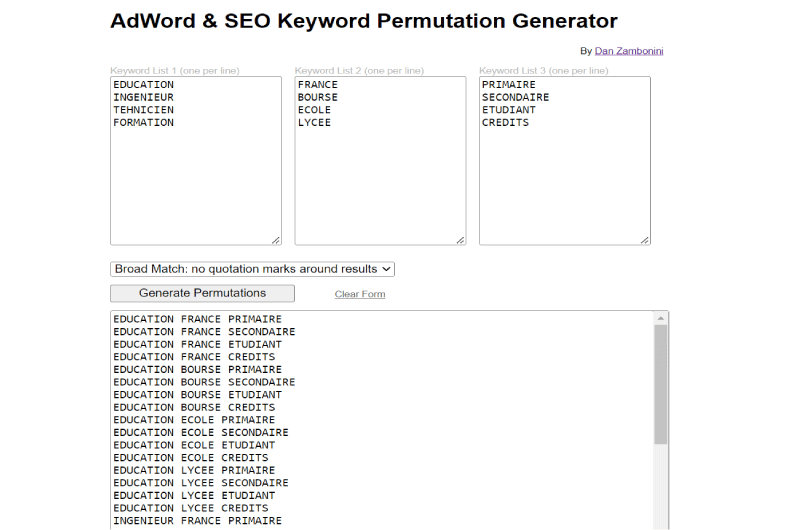Open the Broad Match type dropdown
Screen dimensions: 800x530
click(252, 269)
